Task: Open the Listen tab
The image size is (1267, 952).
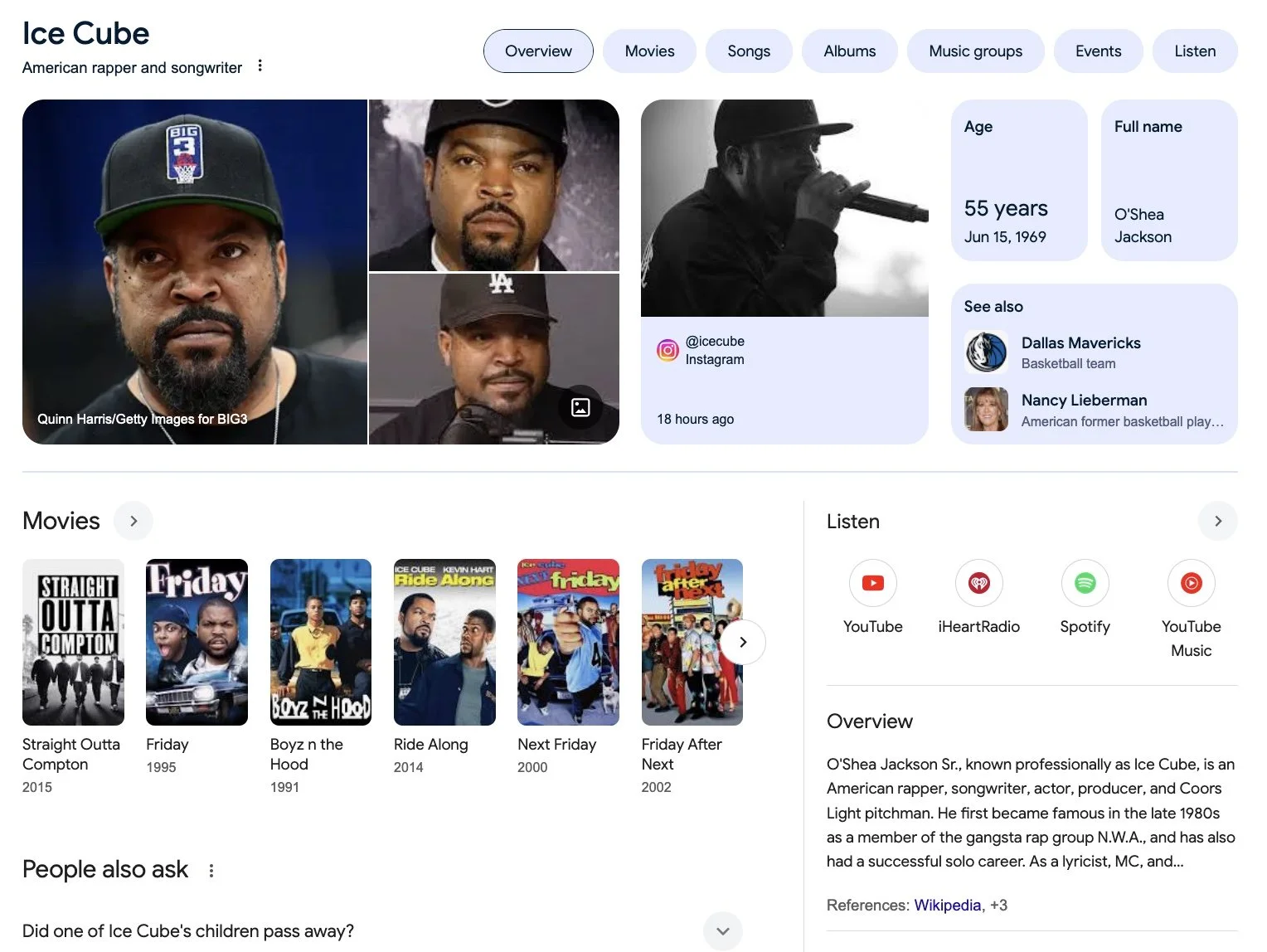Action: (1195, 51)
